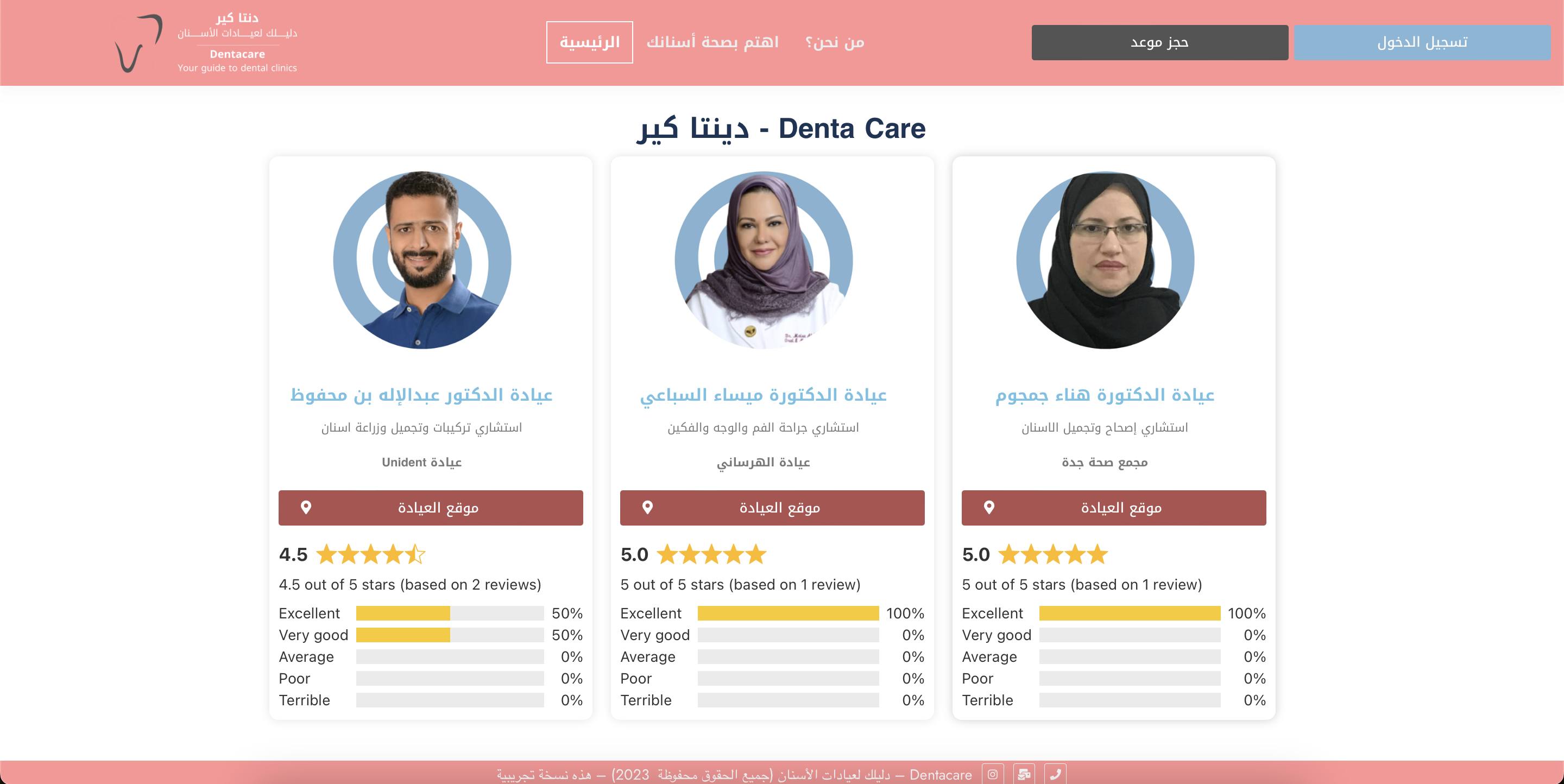Click map pin icon under مجمع صحة جدة
The height and width of the screenshot is (784, 1564).
989,507
